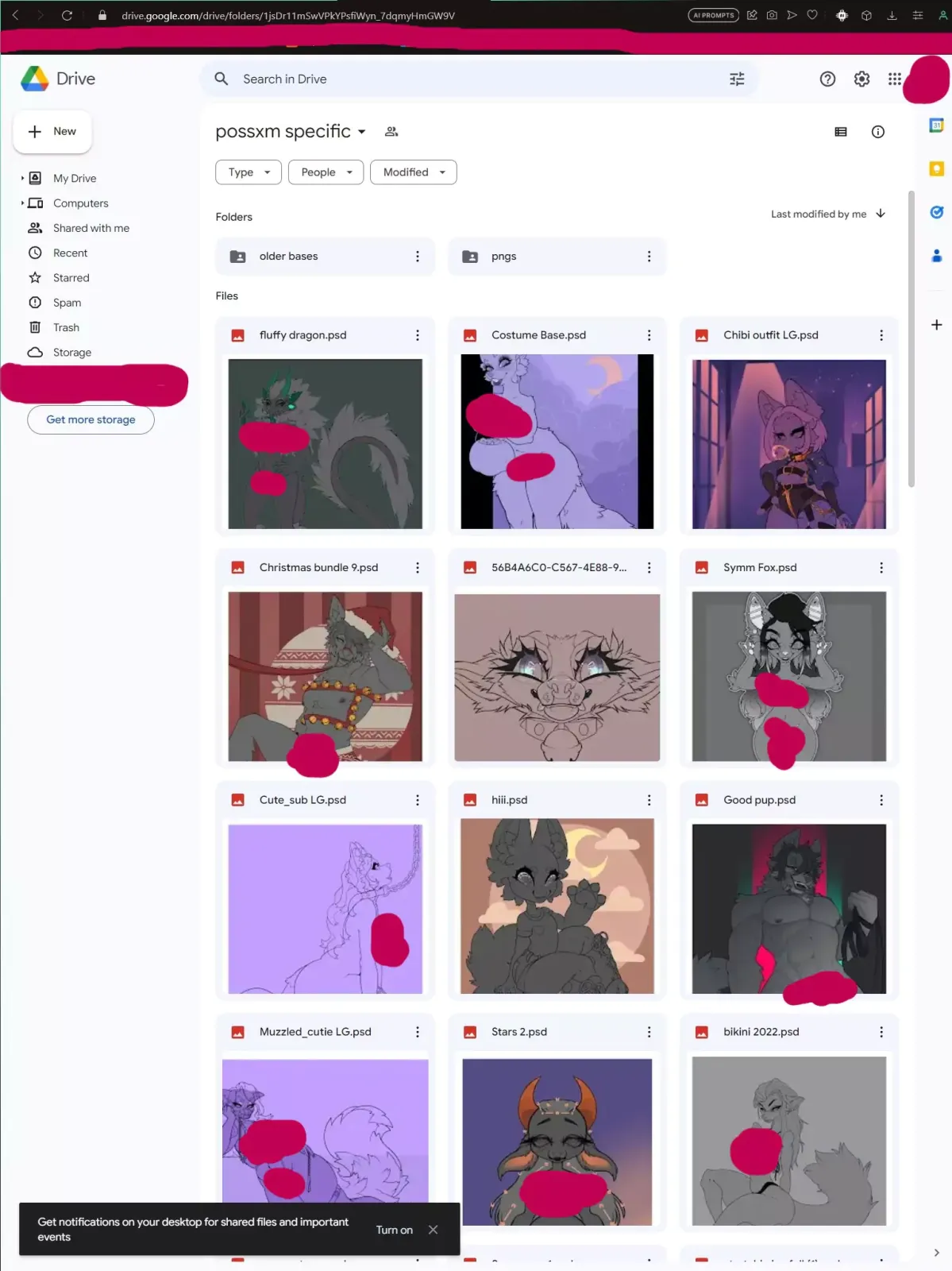Open more actions for Chibi outfit LG.psd
The width and height of the screenshot is (952, 1271).
point(881,335)
